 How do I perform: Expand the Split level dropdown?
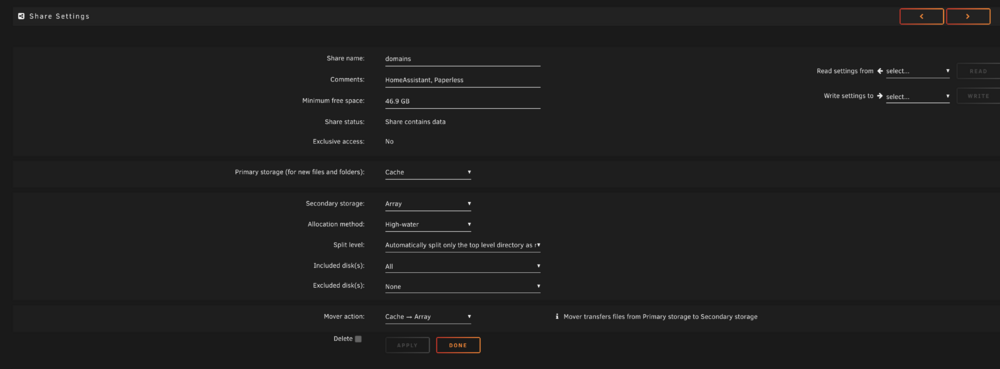[x=462, y=245]
